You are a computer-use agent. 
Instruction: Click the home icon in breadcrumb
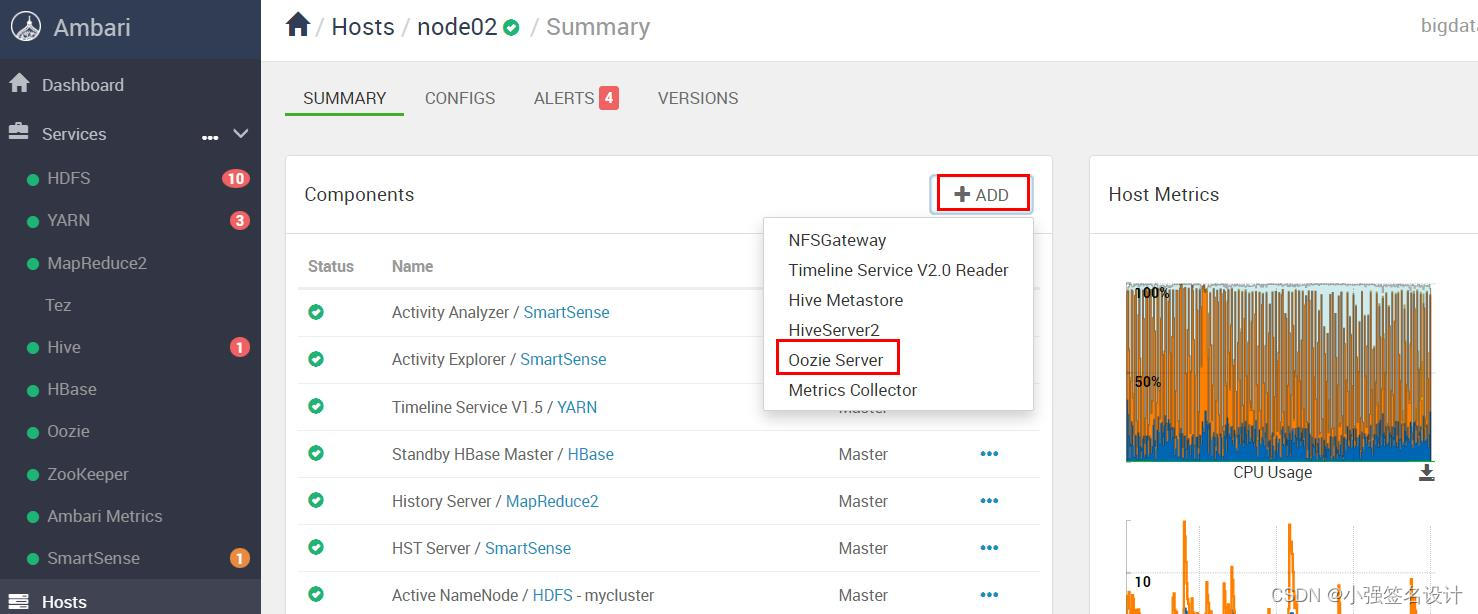(297, 25)
